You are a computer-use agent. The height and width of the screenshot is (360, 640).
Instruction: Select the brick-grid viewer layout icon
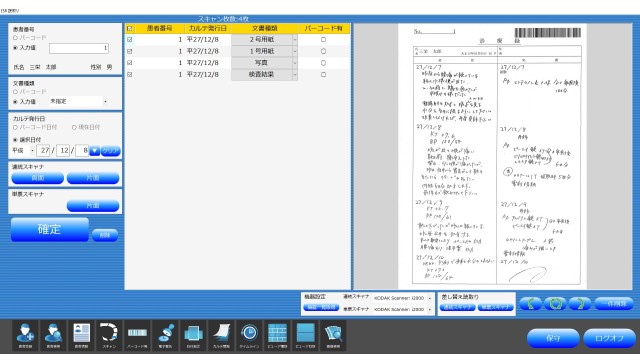(x=278, y=336)
